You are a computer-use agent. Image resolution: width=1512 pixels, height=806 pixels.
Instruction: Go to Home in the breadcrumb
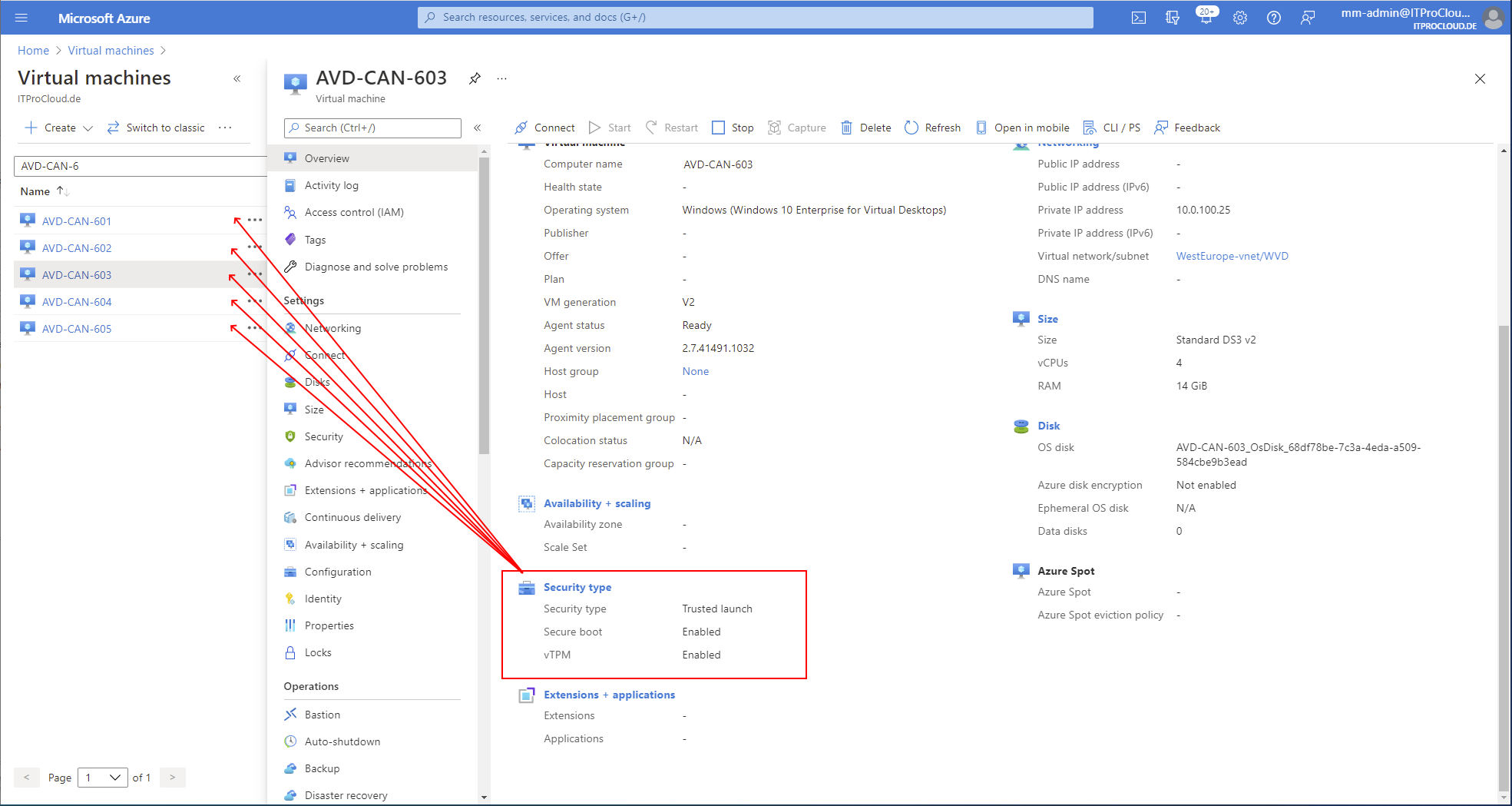pos(33,51)
